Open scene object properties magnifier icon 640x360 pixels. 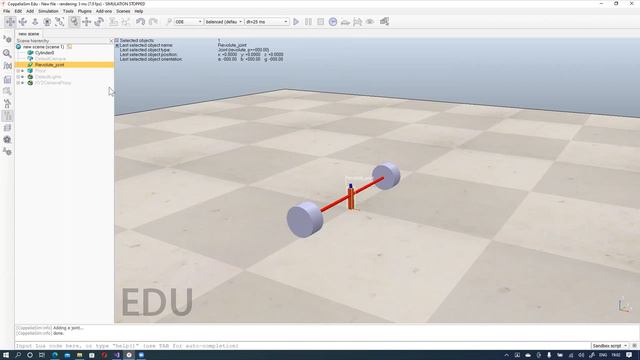coord(7,53)
